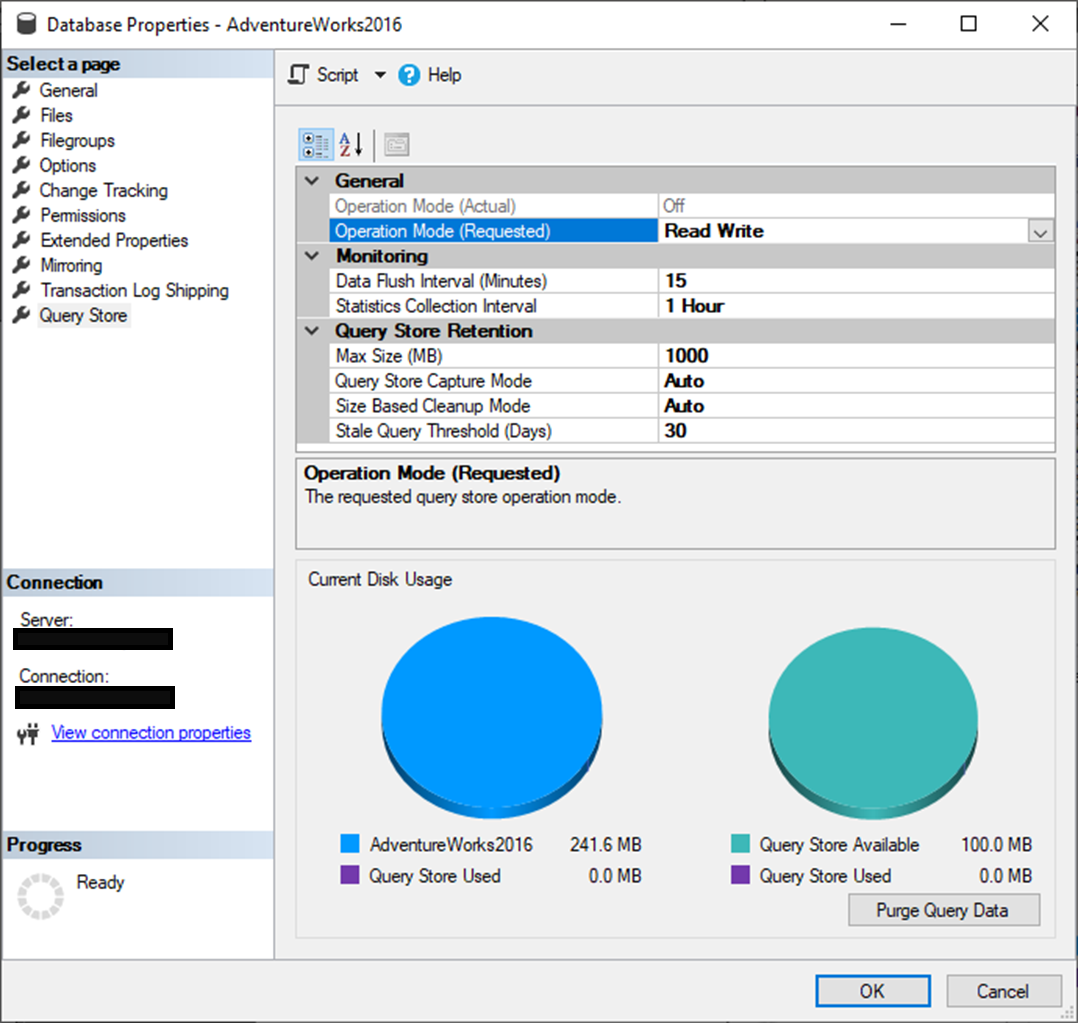The height and width of the screenshot is (1023, 1078).
Task: Click the wrench icon beside Change Tracking
Action: tap(22, 189)
